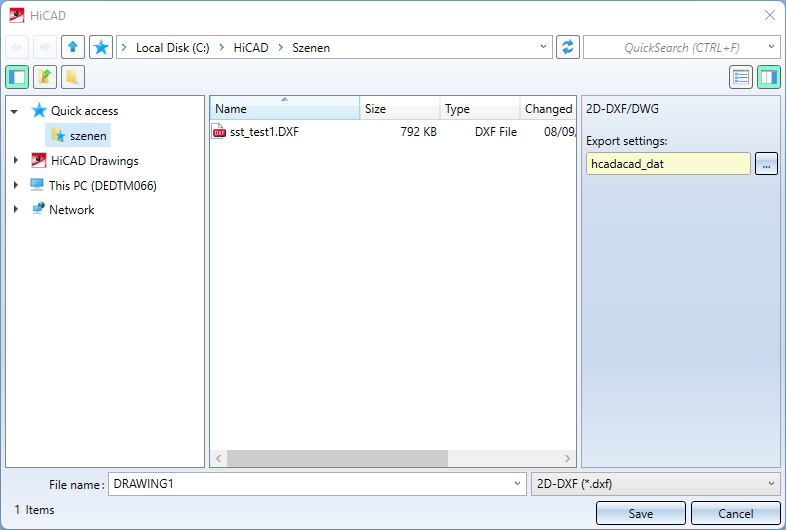Browse export settings with ellipsis button
786x530 pixels.
click(766, 164)
